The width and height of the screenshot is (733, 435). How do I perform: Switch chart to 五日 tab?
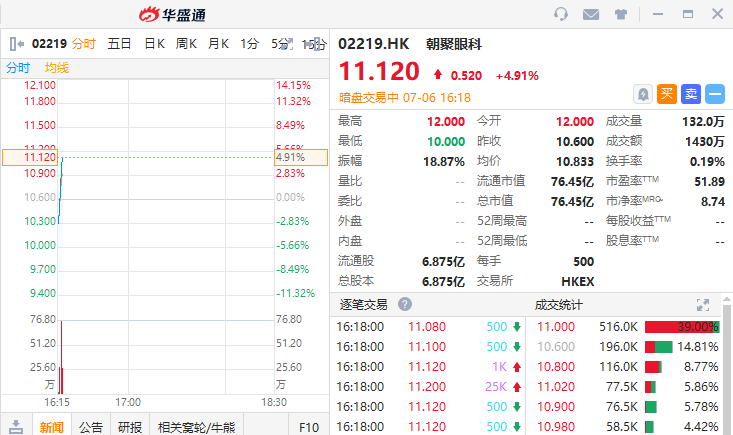(119, 43)
